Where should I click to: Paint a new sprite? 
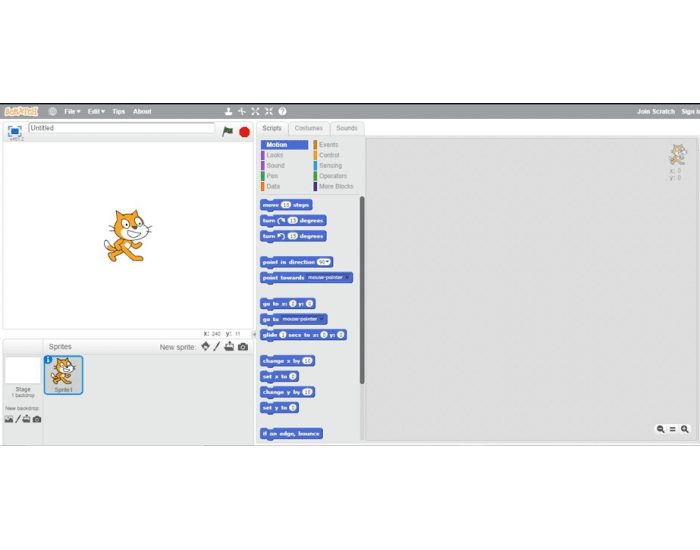coord(217,346)
